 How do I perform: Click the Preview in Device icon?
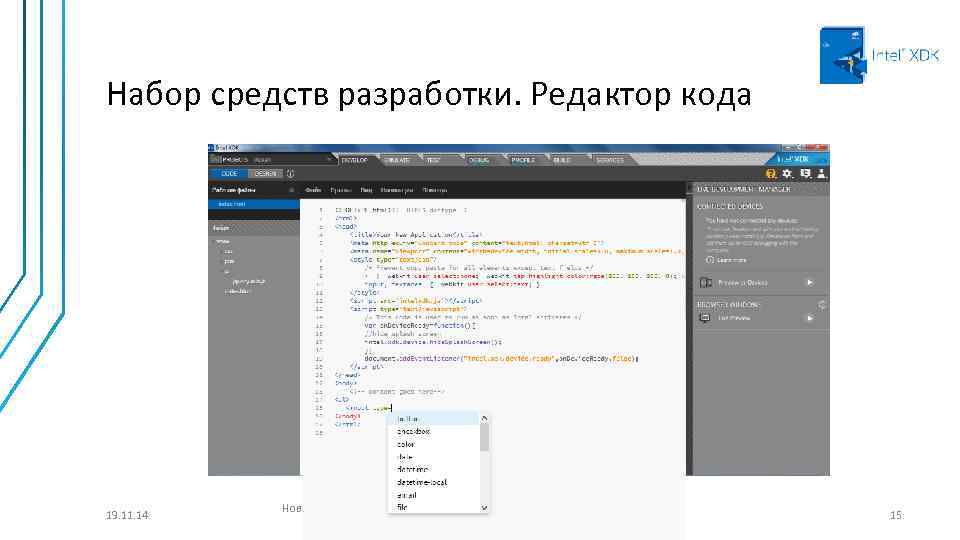point(706,282)
